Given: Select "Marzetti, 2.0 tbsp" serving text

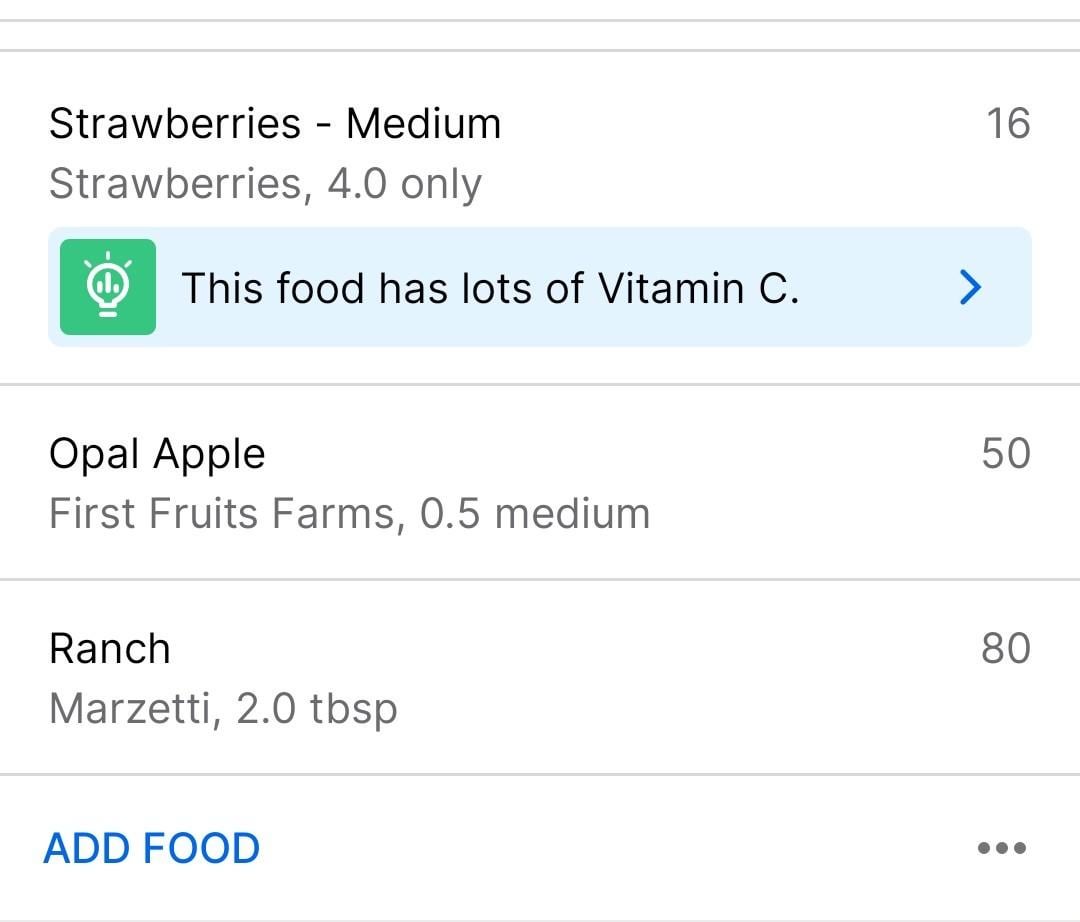Looking at the screenshot, I should click(x=223, y=709).
